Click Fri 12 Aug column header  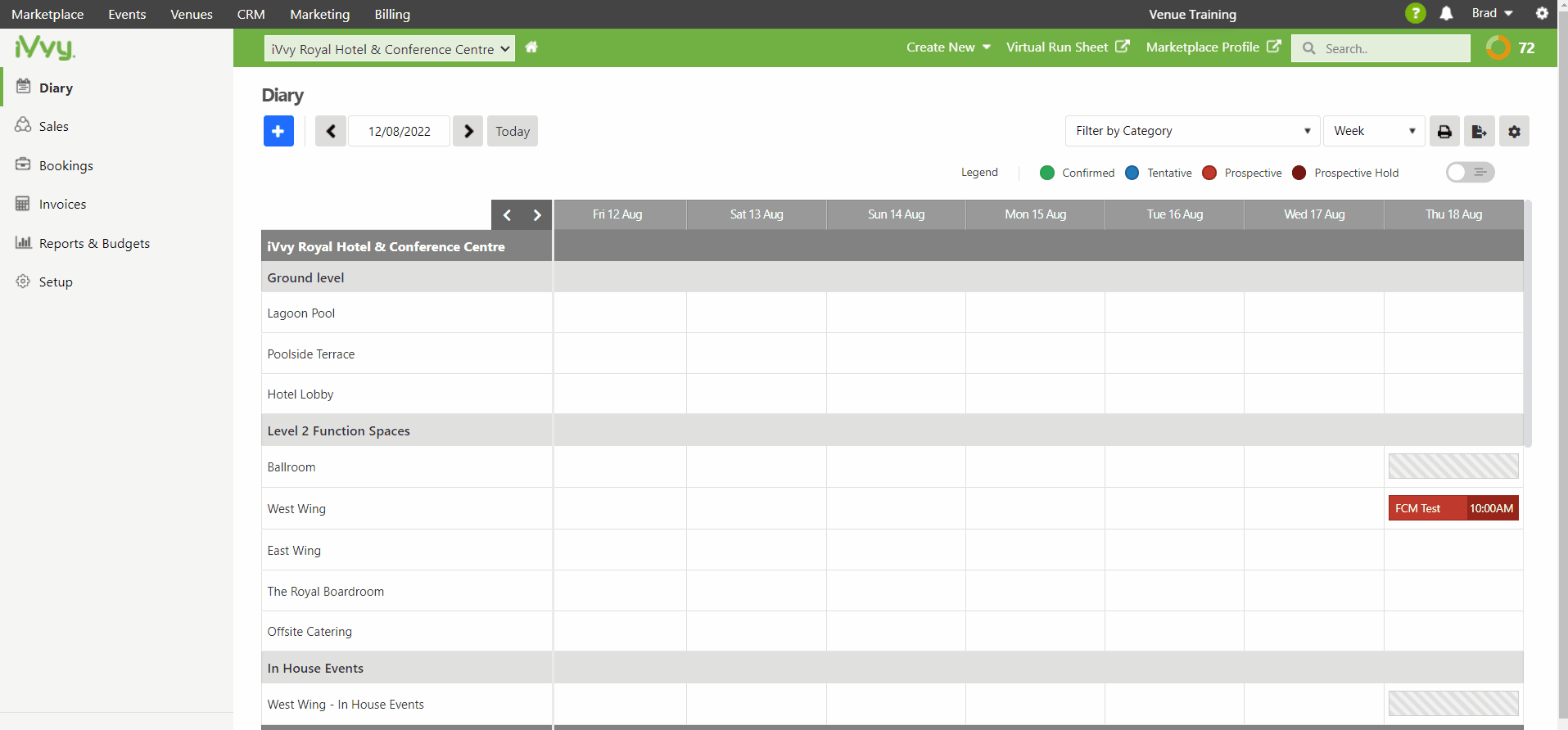click(620, 214)
